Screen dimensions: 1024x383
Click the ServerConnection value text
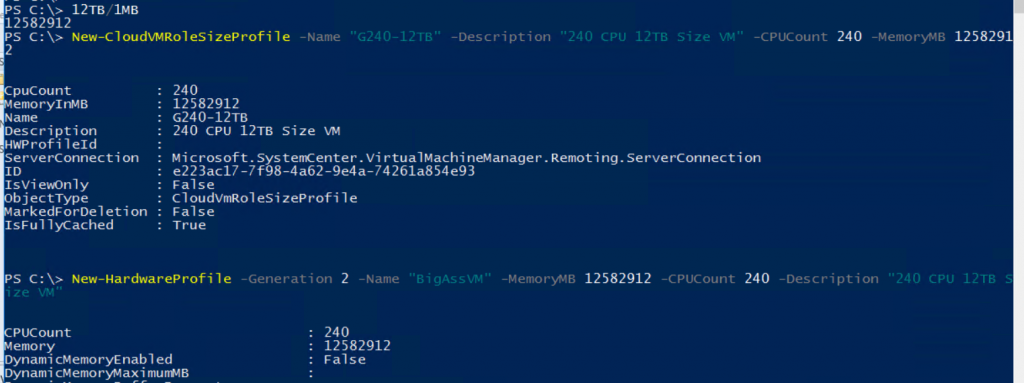[x=466, y=158]
